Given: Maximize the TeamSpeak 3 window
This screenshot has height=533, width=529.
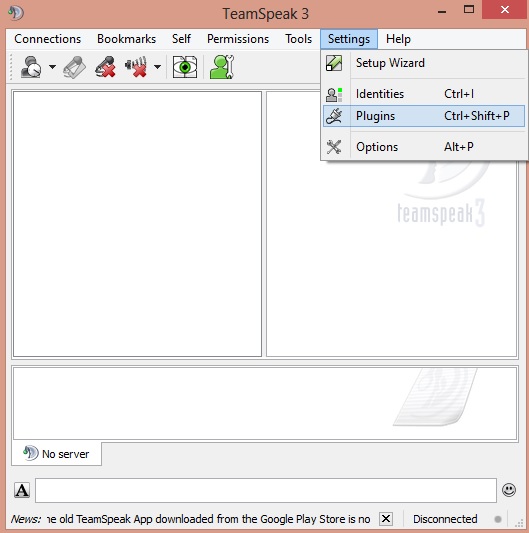Looking at the screenshot, I should click(x=469, y=10).
